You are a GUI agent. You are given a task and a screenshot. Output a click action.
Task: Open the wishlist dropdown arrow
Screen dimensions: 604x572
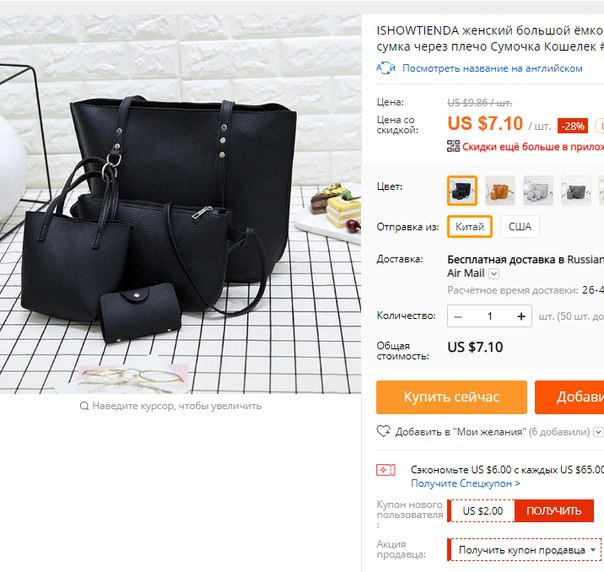598,432
